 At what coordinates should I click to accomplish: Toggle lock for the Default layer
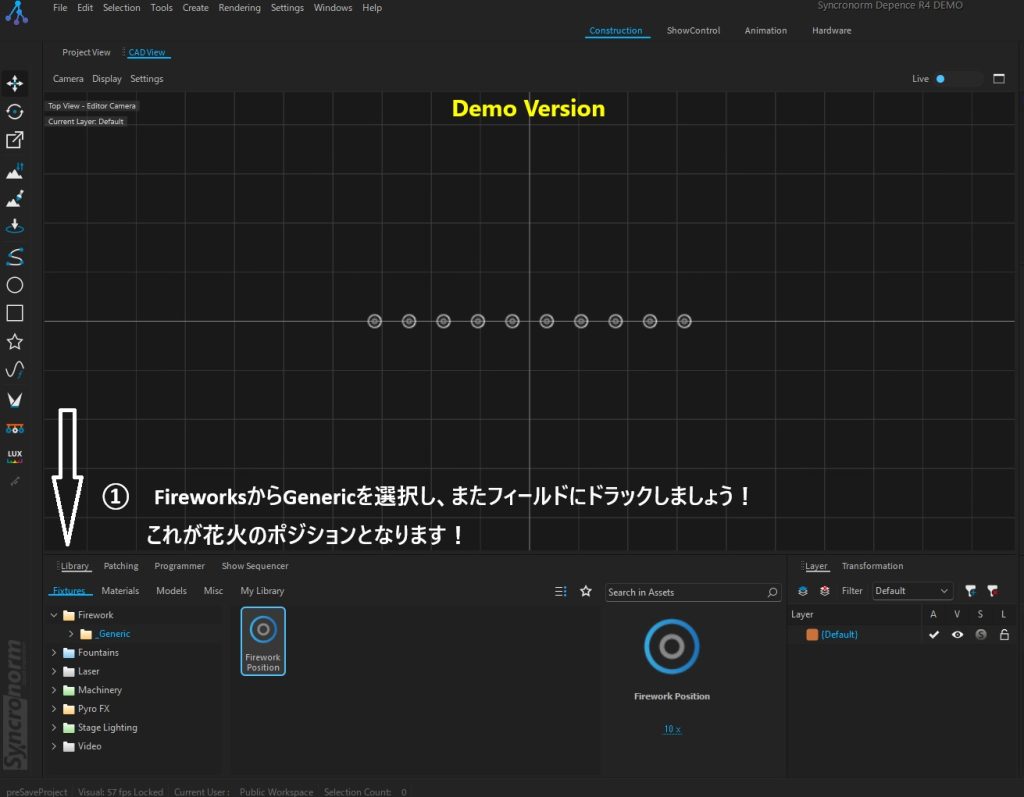coord(1004,634)
